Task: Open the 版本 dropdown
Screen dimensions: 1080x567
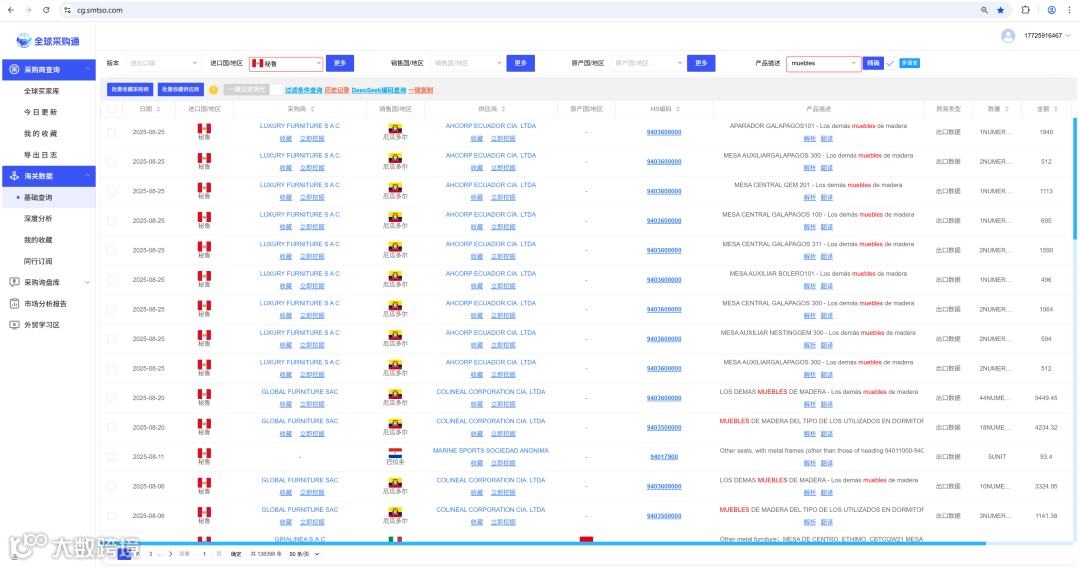Action: pos(163,63)
